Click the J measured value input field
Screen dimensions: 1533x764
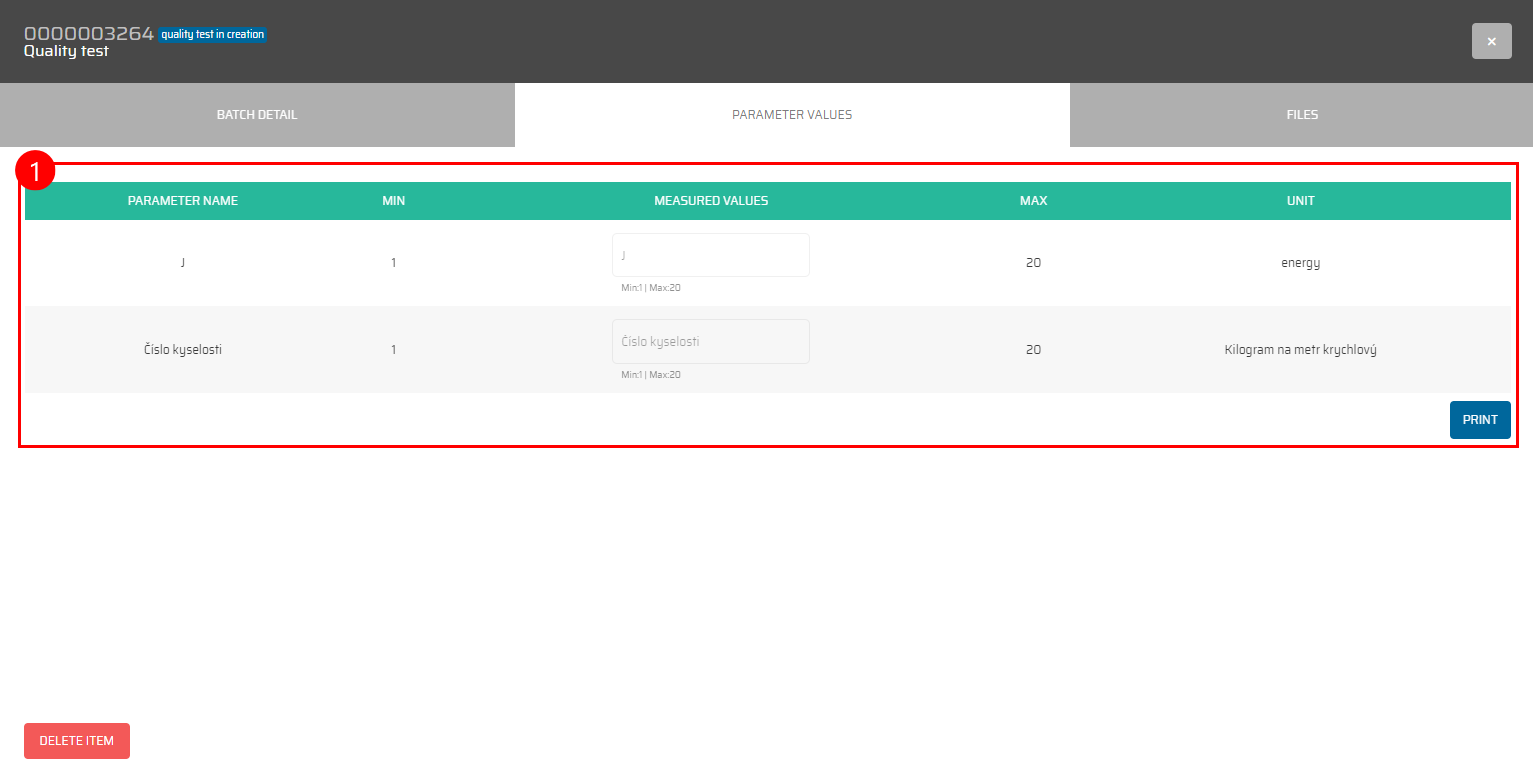tap(710, 255)
